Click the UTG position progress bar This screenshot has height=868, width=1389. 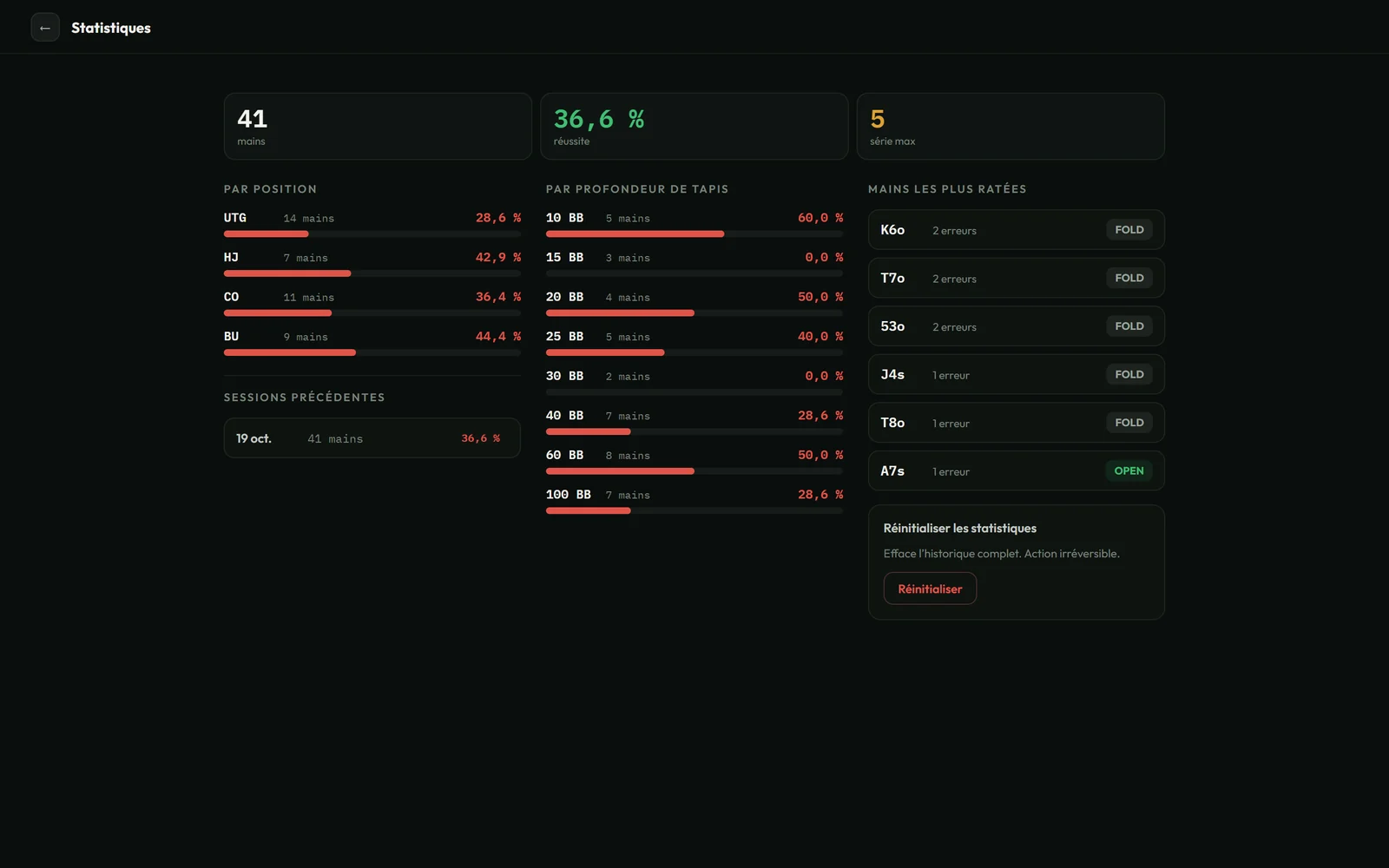[372, 234]
